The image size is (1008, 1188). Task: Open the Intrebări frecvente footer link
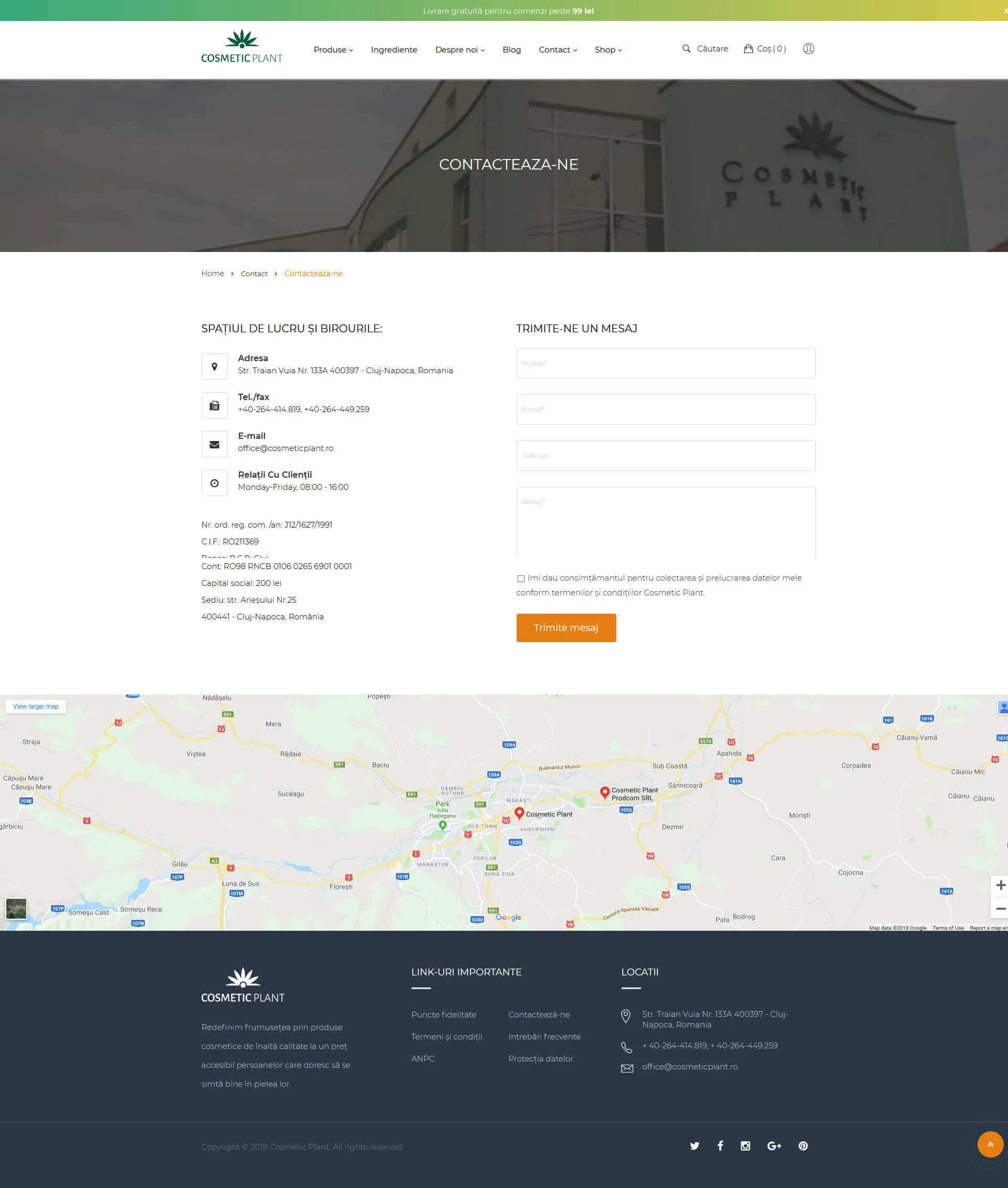544,1037
